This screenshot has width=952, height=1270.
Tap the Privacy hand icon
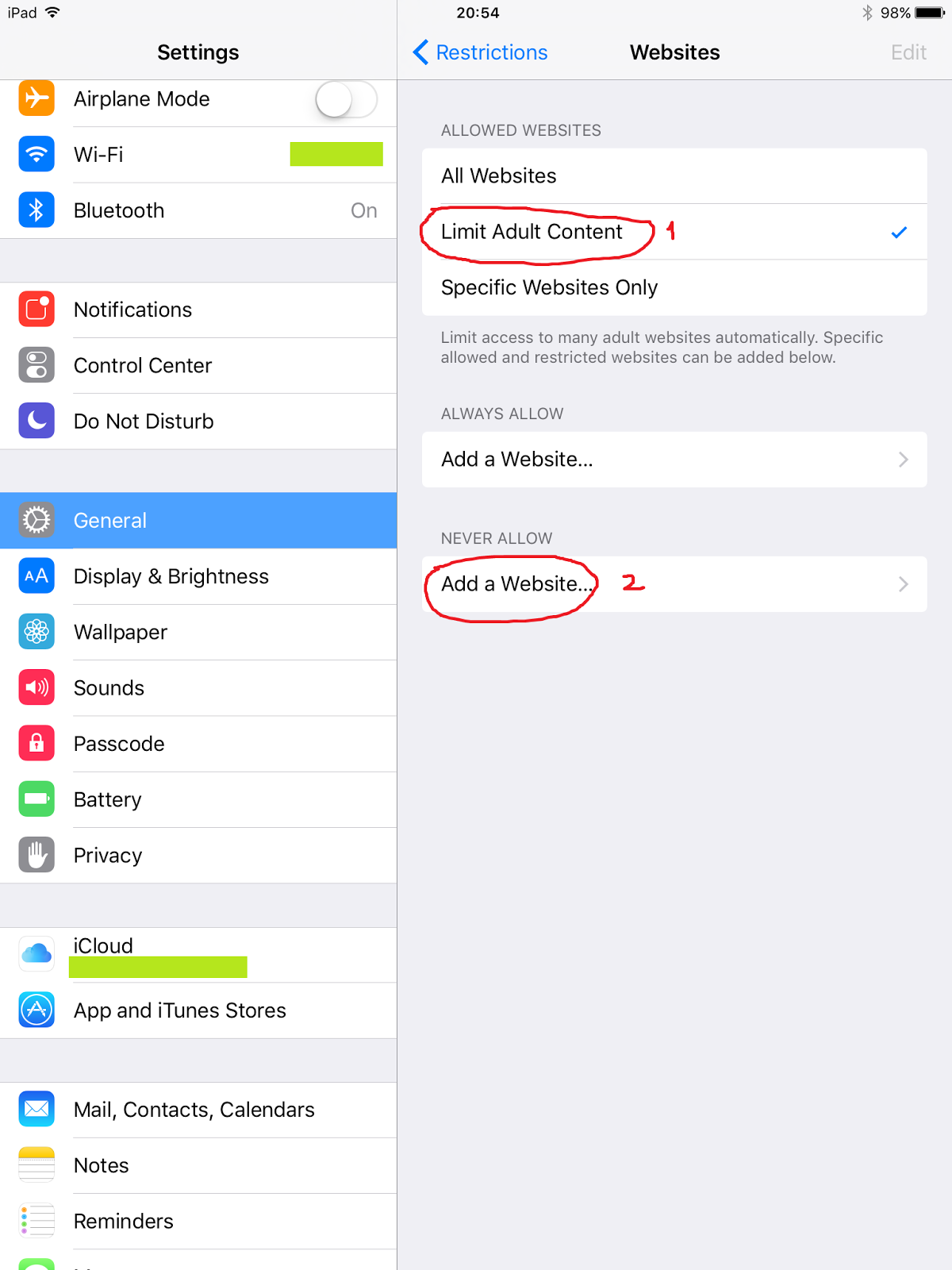point(36,855)
